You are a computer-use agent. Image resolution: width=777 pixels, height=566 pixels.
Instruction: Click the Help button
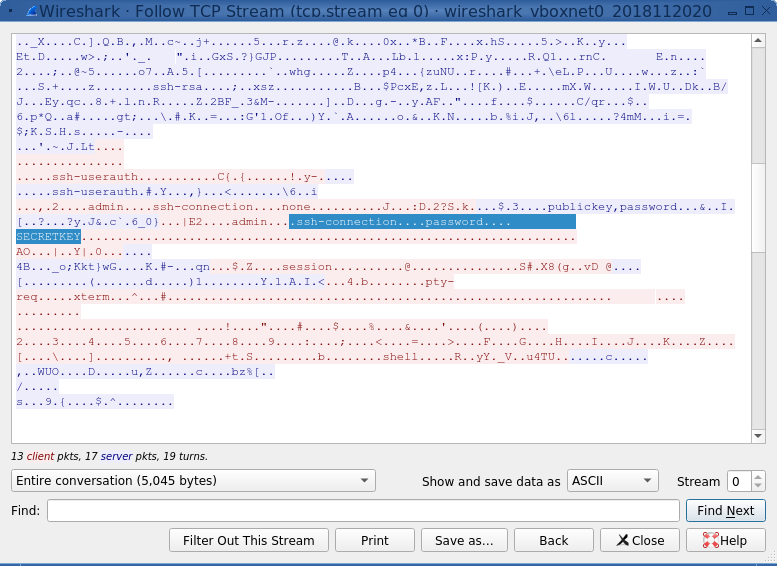point(725,540)
